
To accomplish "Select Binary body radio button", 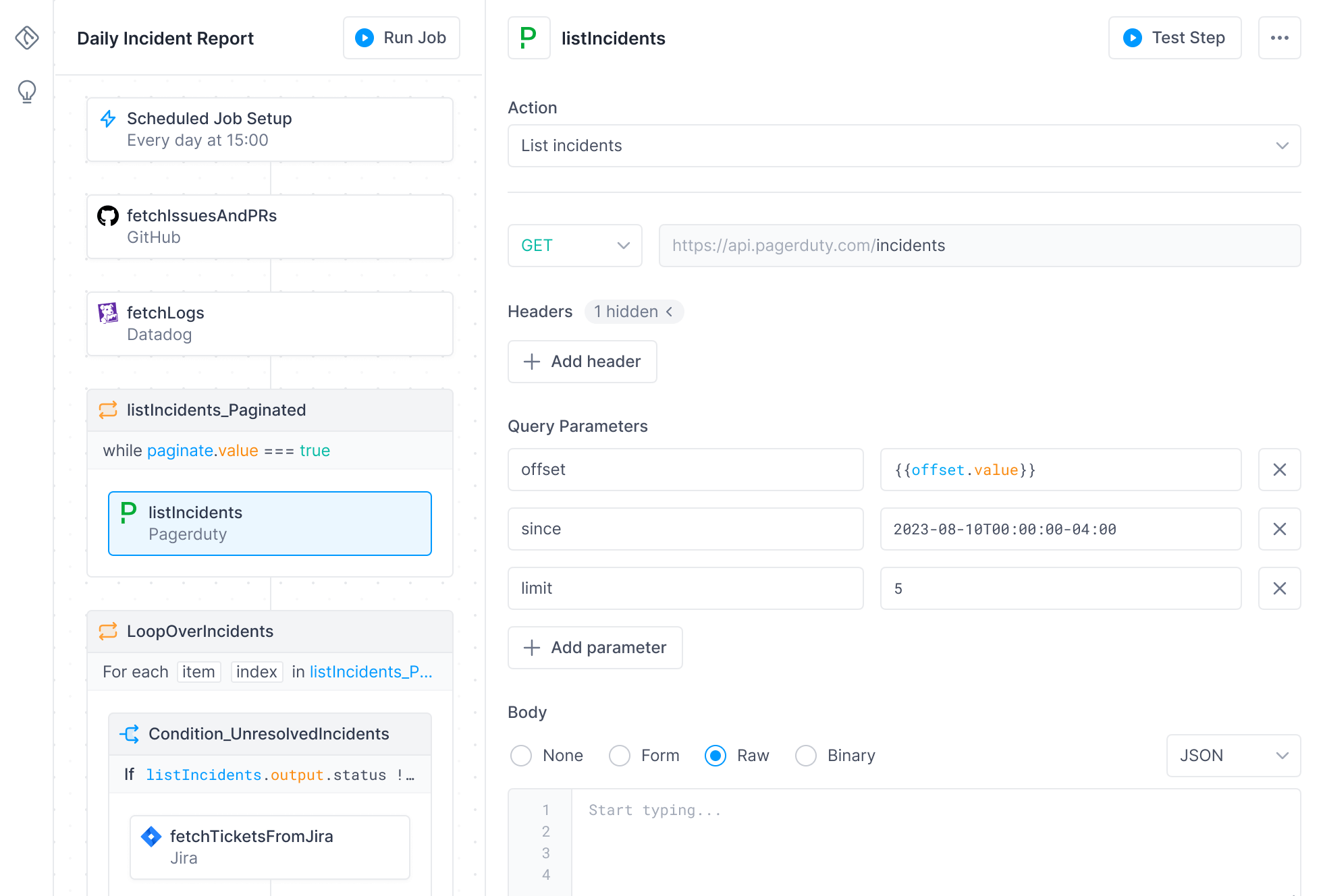I will tap(806, 756).
